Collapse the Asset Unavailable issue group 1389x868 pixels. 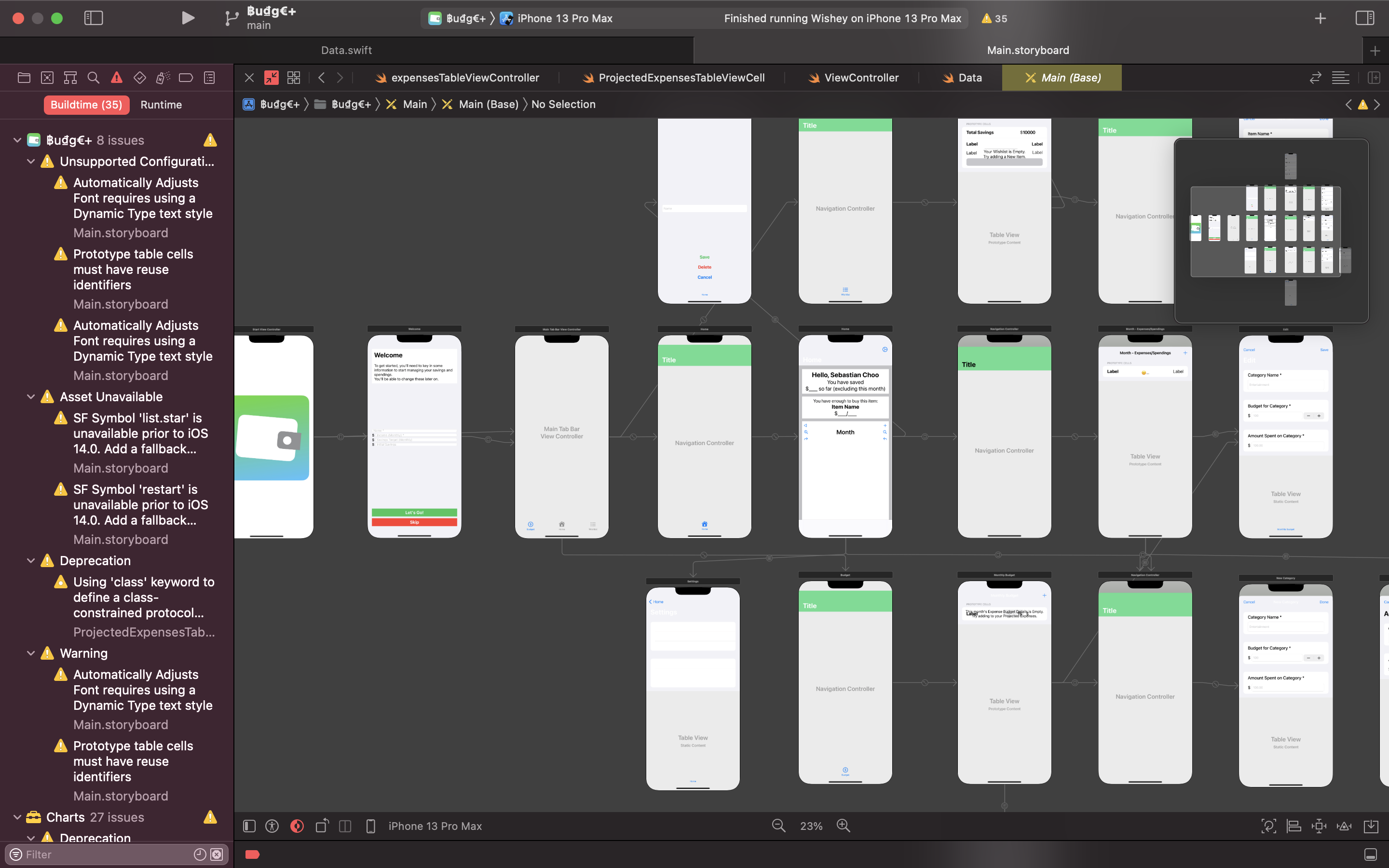30,397
